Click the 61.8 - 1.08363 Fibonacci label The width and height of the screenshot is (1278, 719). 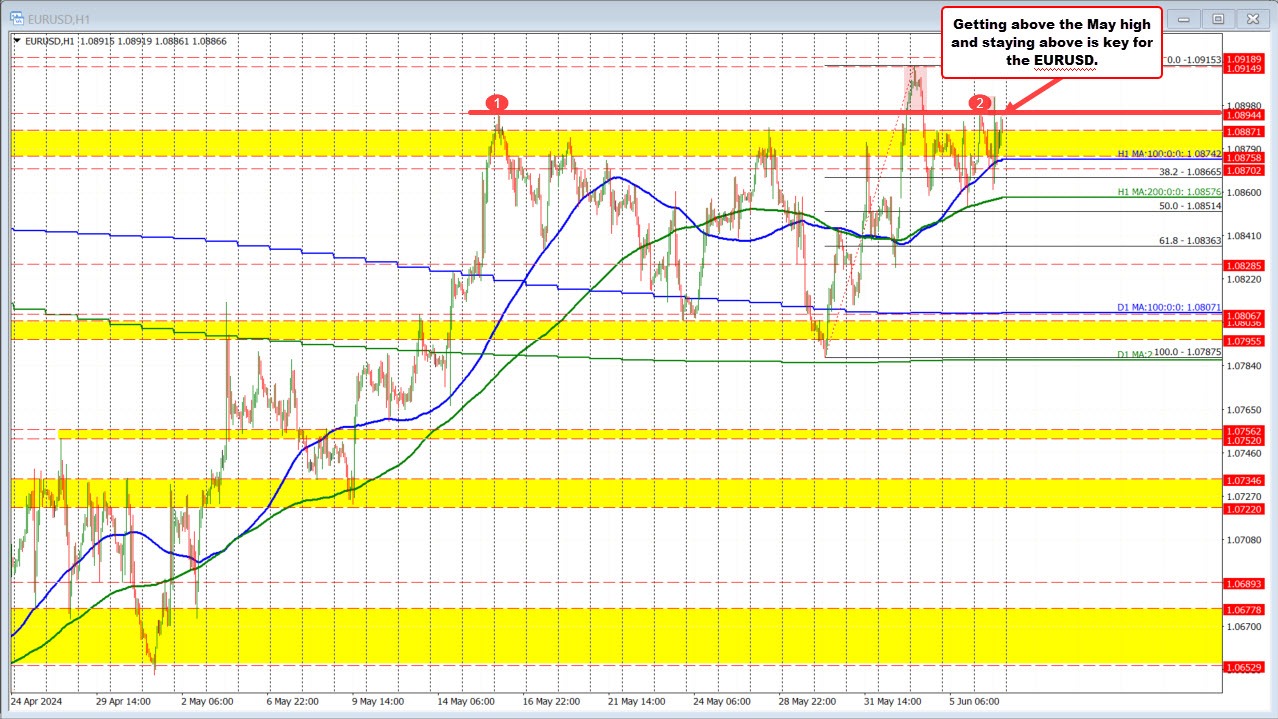pos(1188,240)
